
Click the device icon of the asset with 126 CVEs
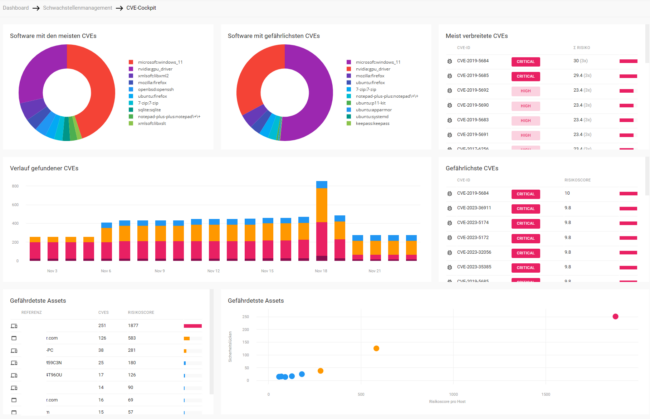tap(14, 338)
